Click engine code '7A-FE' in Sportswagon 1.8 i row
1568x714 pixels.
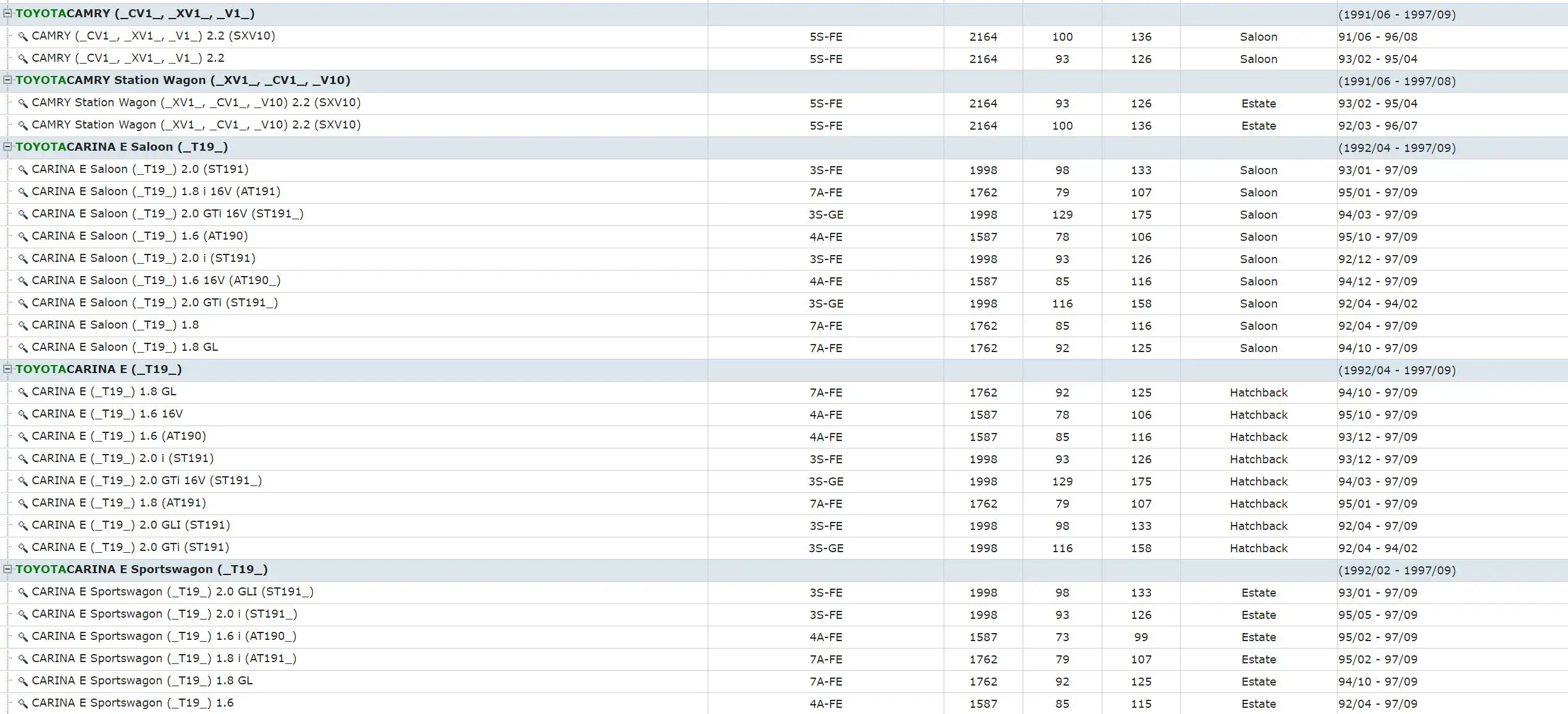point(826,659)
